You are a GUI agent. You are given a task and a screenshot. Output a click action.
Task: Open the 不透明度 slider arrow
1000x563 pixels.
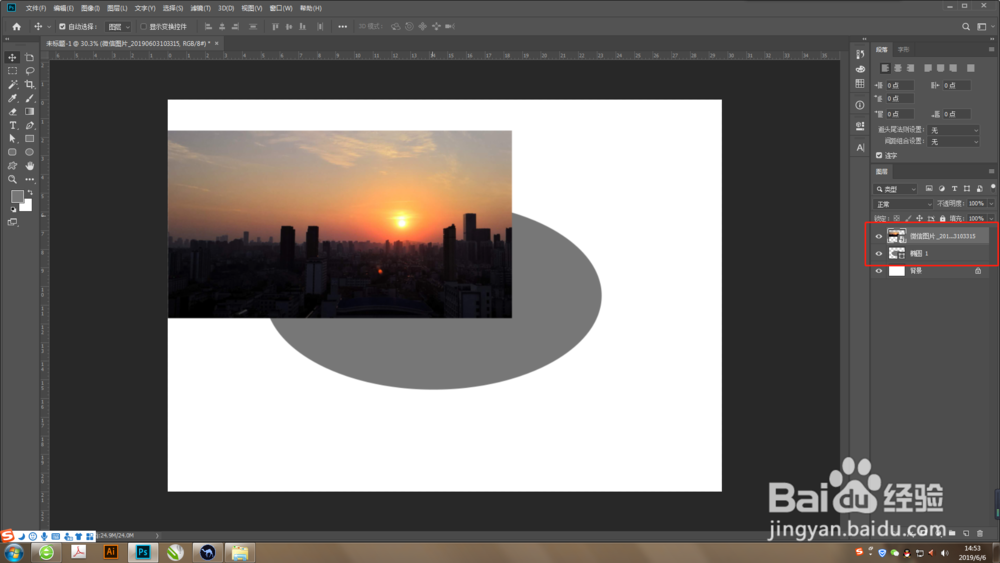(991, 204)
